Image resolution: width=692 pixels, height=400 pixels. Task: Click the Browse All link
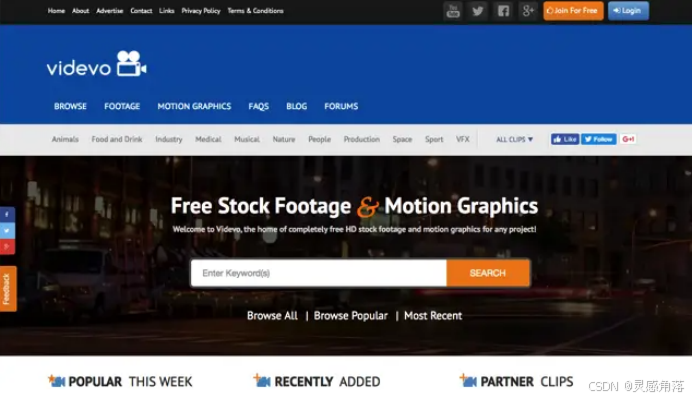pos(272,316)
